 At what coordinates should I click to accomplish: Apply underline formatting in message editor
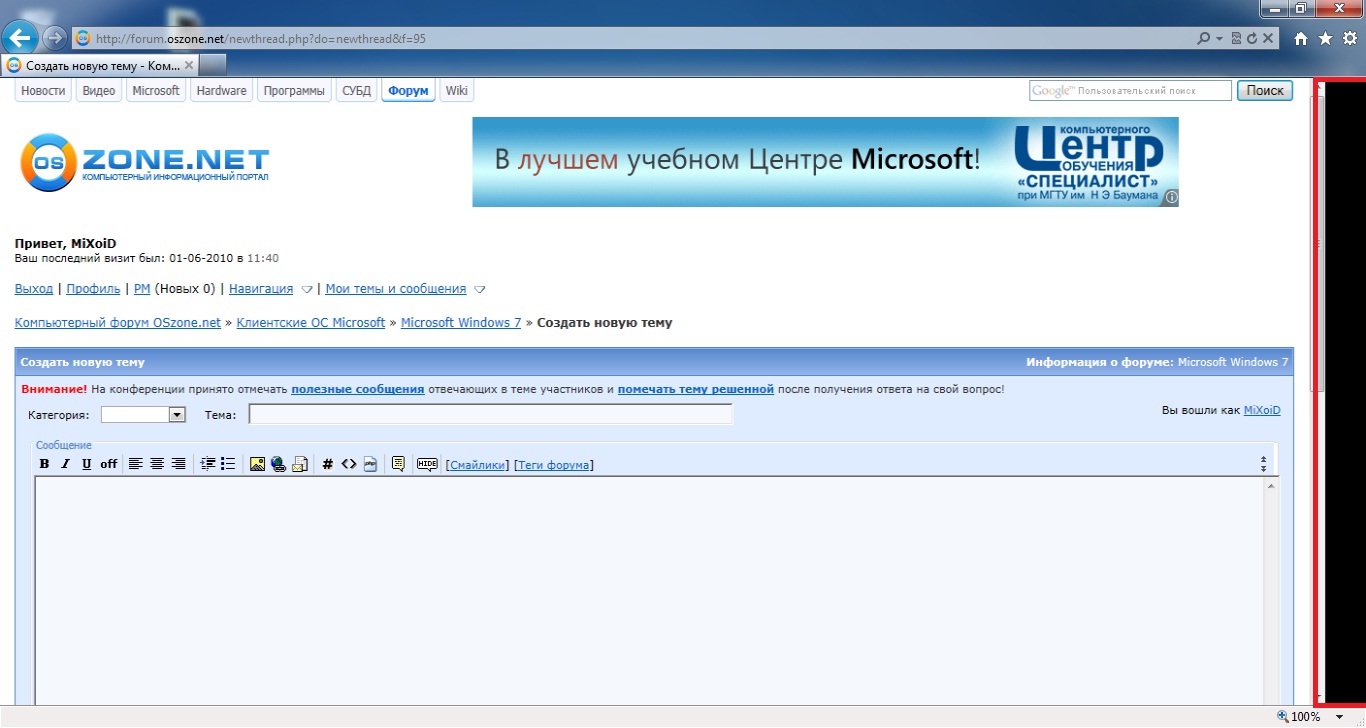click(87, 464)
